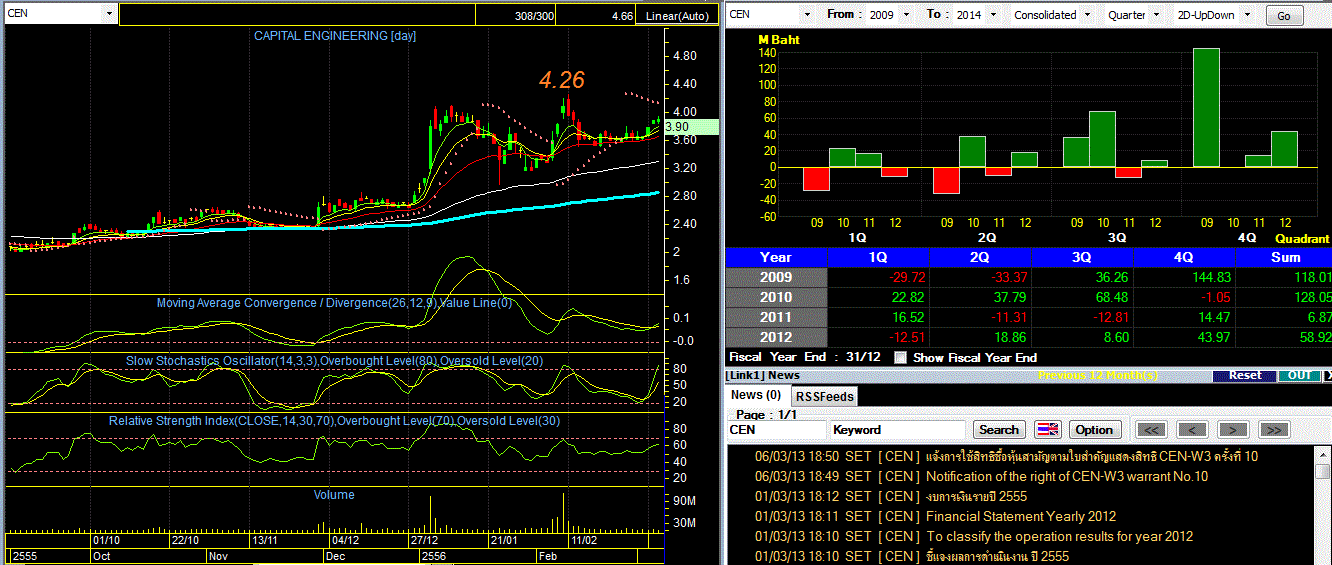
Task: Select the red 1Q 09 bar
Action: tap(817, 179)
